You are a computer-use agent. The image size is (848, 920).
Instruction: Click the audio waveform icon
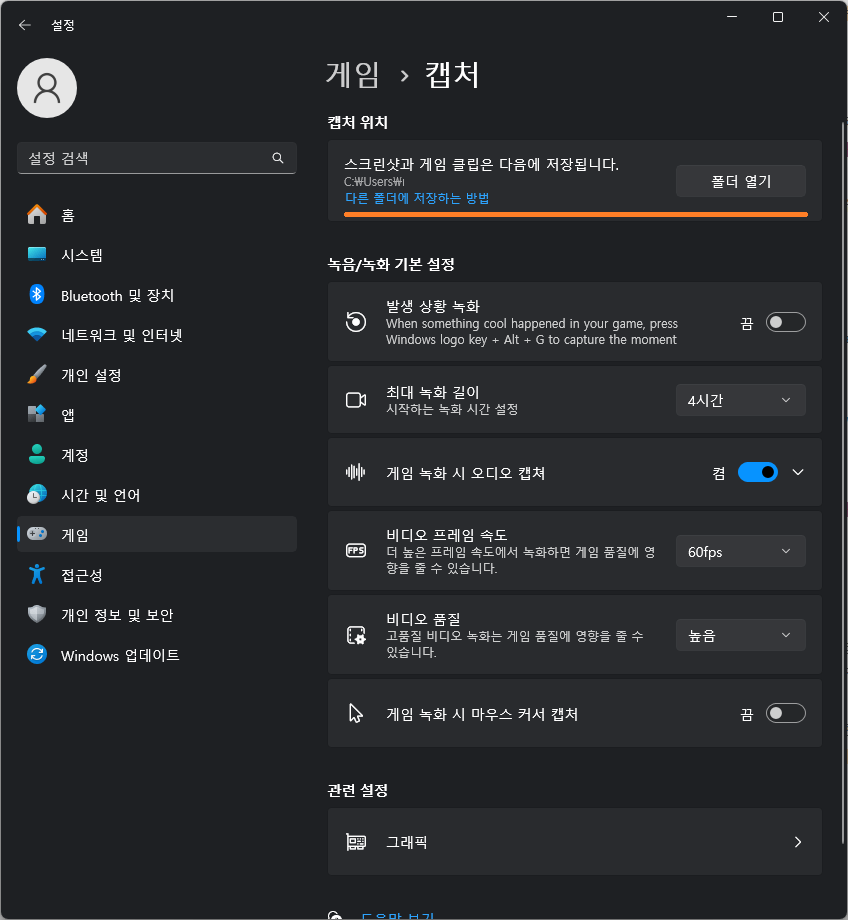(x=356, y=472)
